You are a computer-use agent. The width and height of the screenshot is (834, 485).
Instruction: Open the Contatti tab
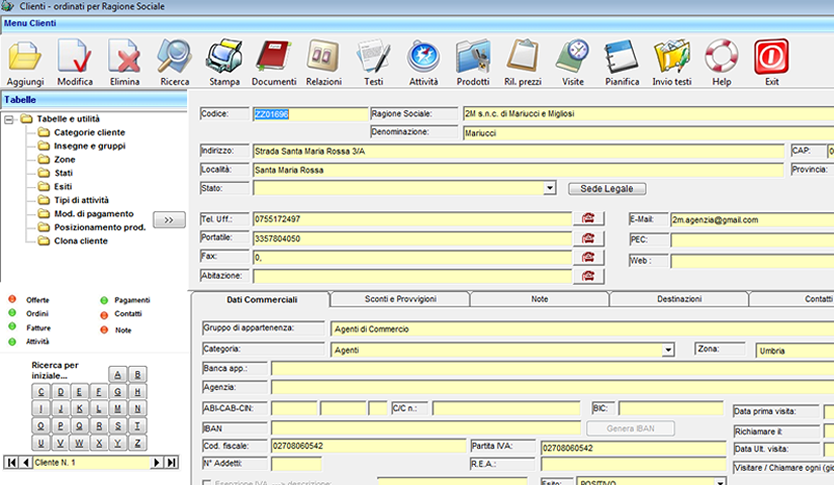click(x=792, y=299)
